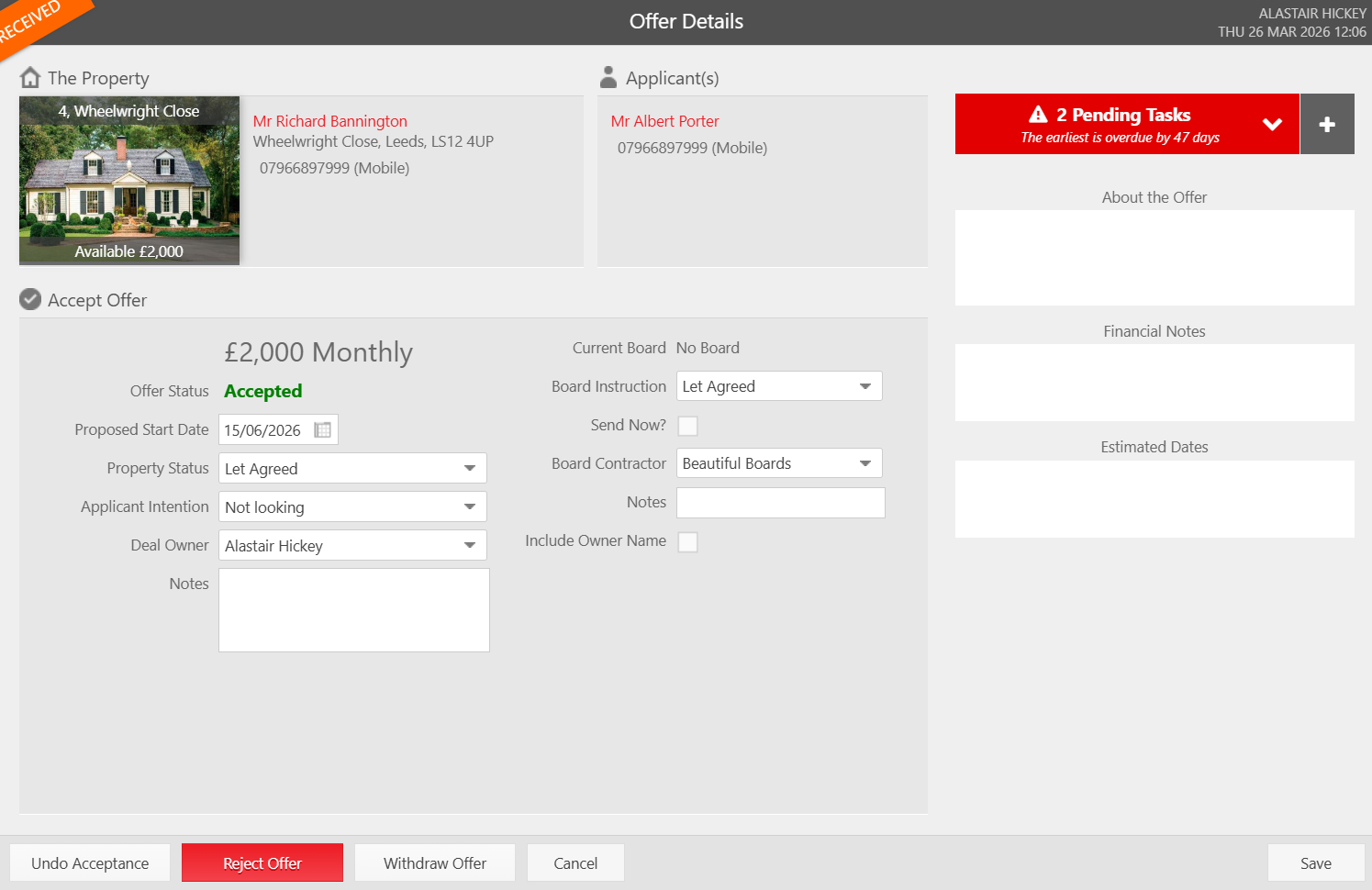The image size is (1372, 890).
Task: Tick the Send Now? checkbox
Action: pyautogui.click(x=687, y=426)
